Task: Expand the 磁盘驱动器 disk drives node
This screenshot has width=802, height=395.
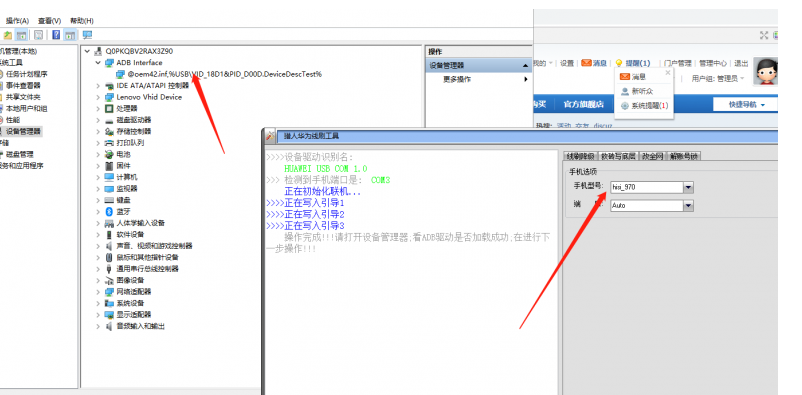Action: click(98, 120)
